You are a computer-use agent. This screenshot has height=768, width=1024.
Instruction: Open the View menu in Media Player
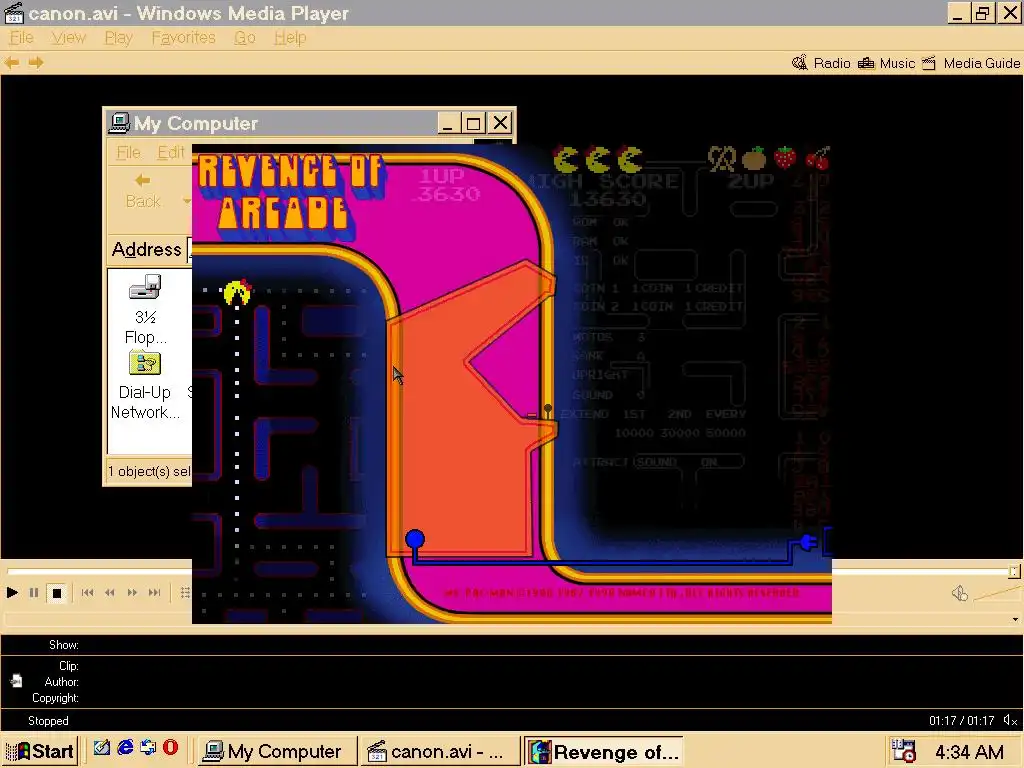coord(69,38)
